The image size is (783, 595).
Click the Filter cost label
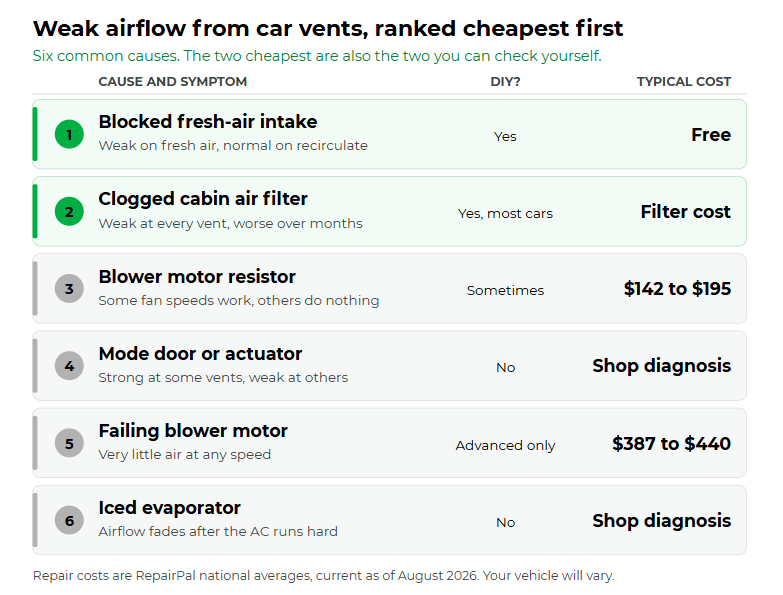(x=686, y=212)
